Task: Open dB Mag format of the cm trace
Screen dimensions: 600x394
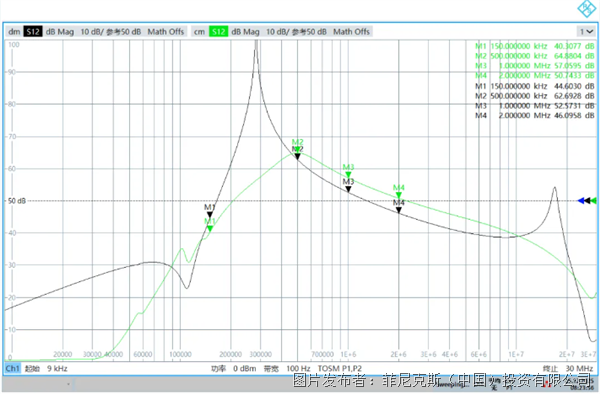Action: 245,32
